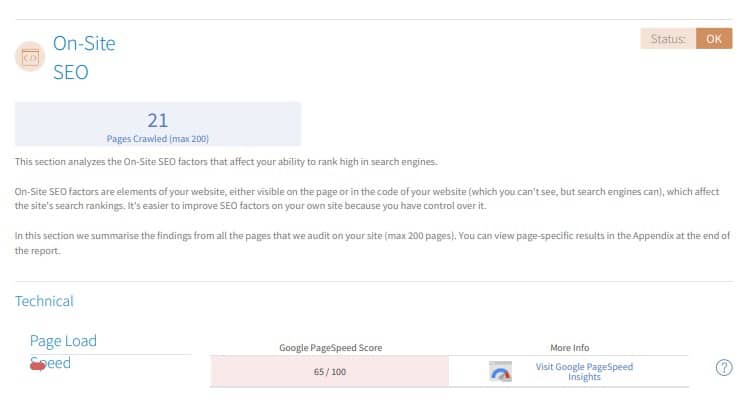Click the More Info column header
The width and height of the screenshot is (756, 402).
coord(569,348)
